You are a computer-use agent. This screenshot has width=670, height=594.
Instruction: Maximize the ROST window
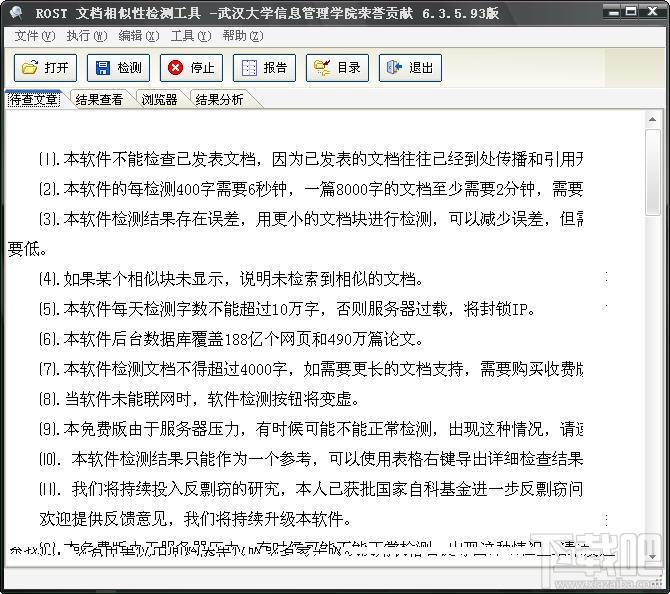pyautogui.click(x=631, y=12)
